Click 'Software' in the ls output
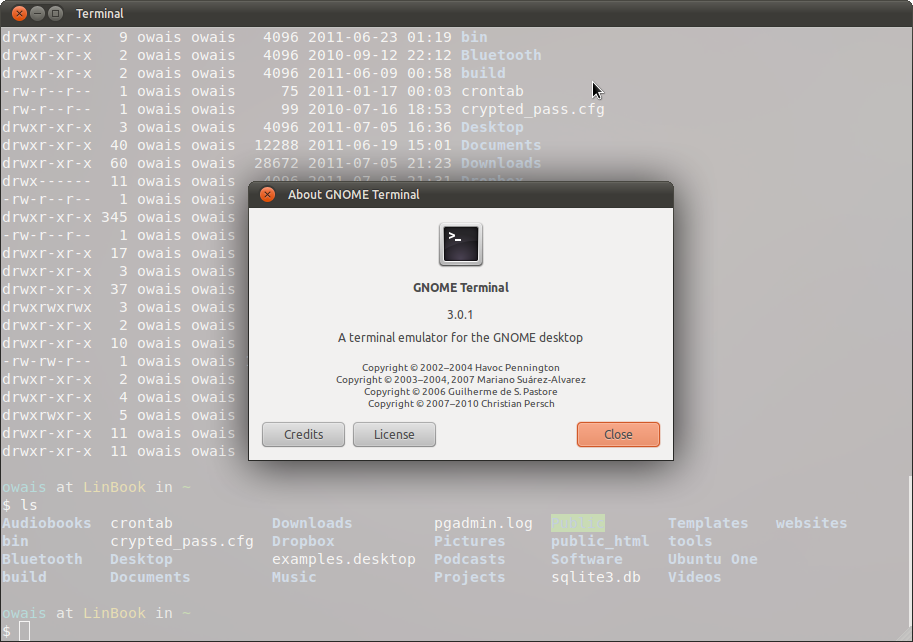Image resolution: width=913 pixels, height=642 pixels. click(x=586, y=559)
